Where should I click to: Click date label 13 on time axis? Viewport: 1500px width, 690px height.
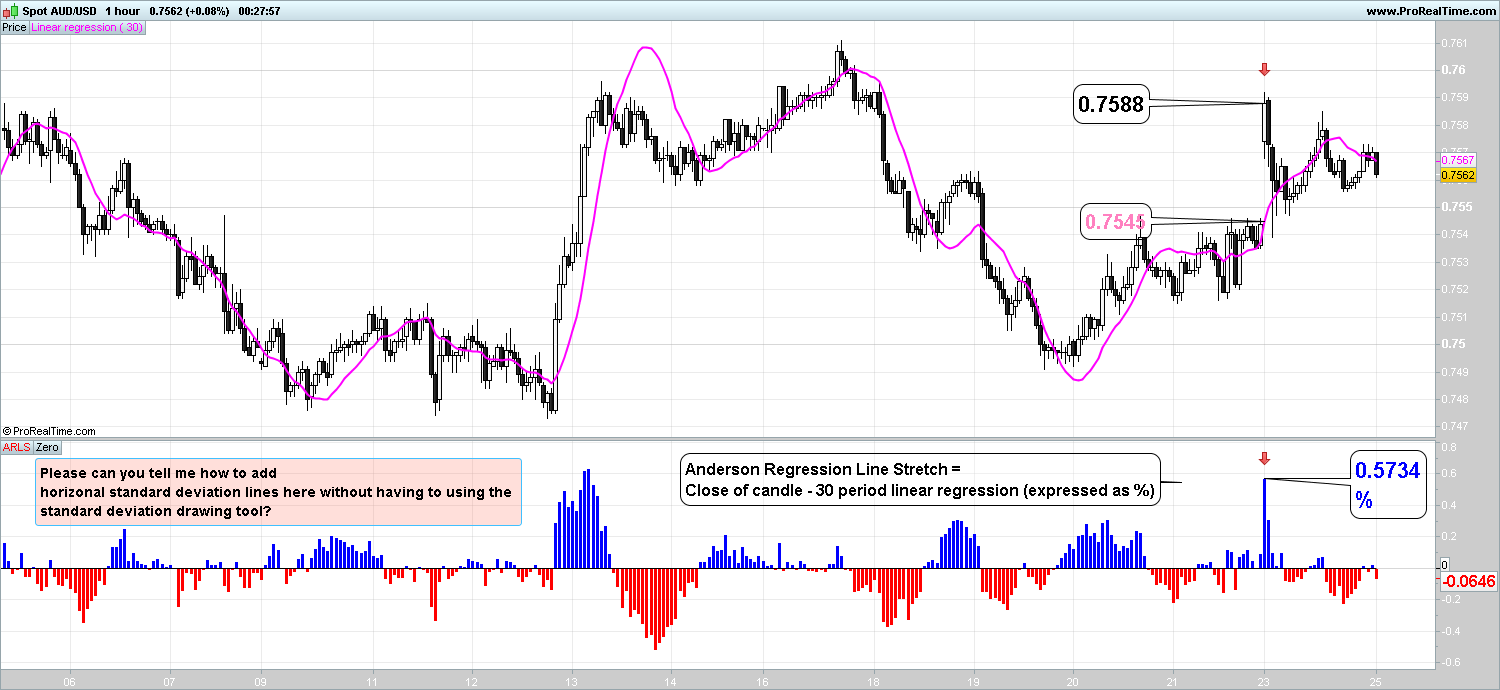pos(571,680)
